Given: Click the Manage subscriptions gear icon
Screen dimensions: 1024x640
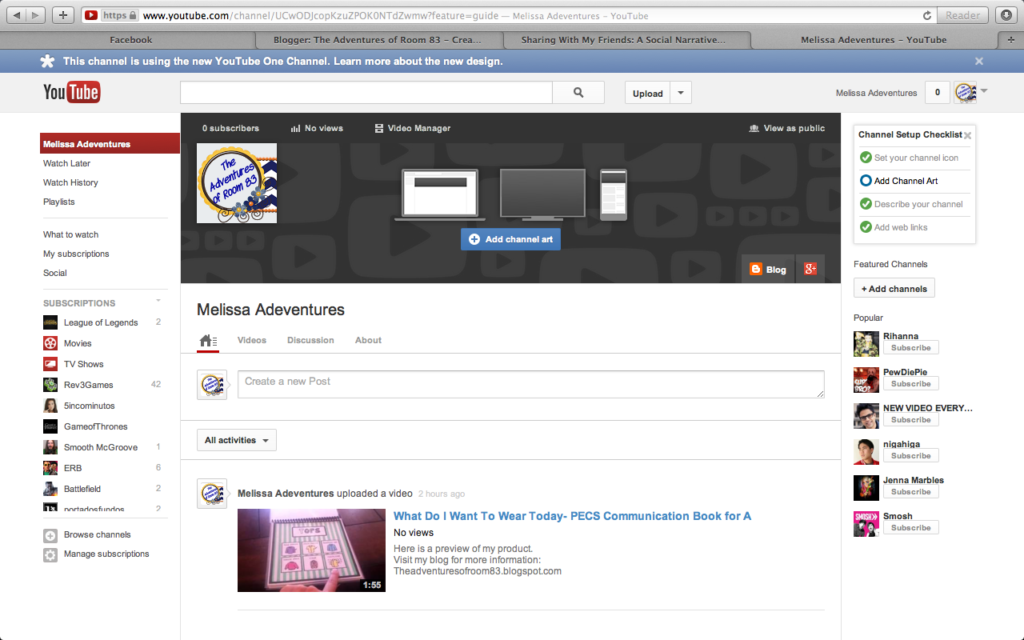Looking at the screenshot, I should (x=50, y=555).
